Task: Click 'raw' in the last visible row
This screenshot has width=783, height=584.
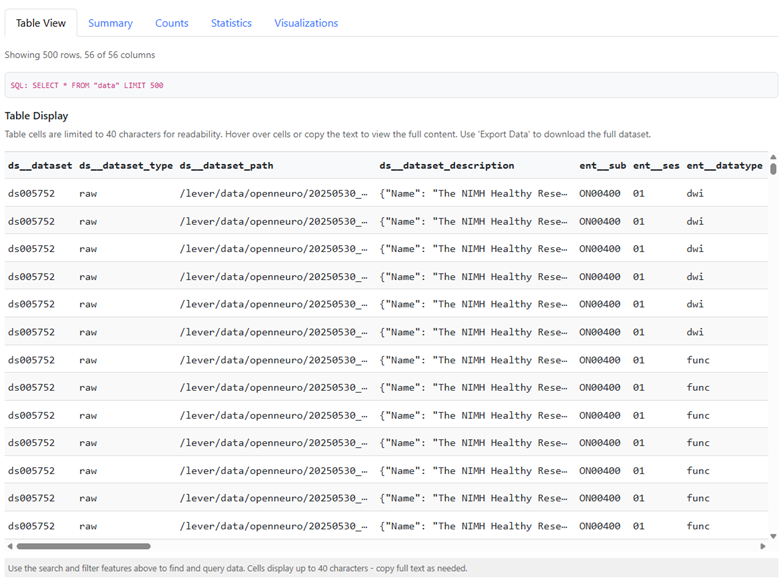Action: tap(88, 526)
